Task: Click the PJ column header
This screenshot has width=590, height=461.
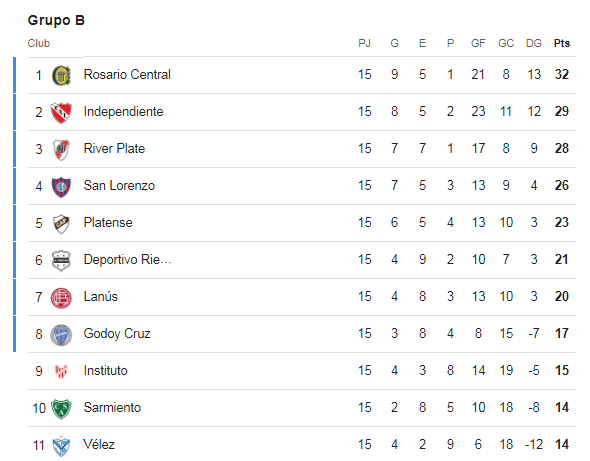Action: pyautogui.click(x=365, y=43)
